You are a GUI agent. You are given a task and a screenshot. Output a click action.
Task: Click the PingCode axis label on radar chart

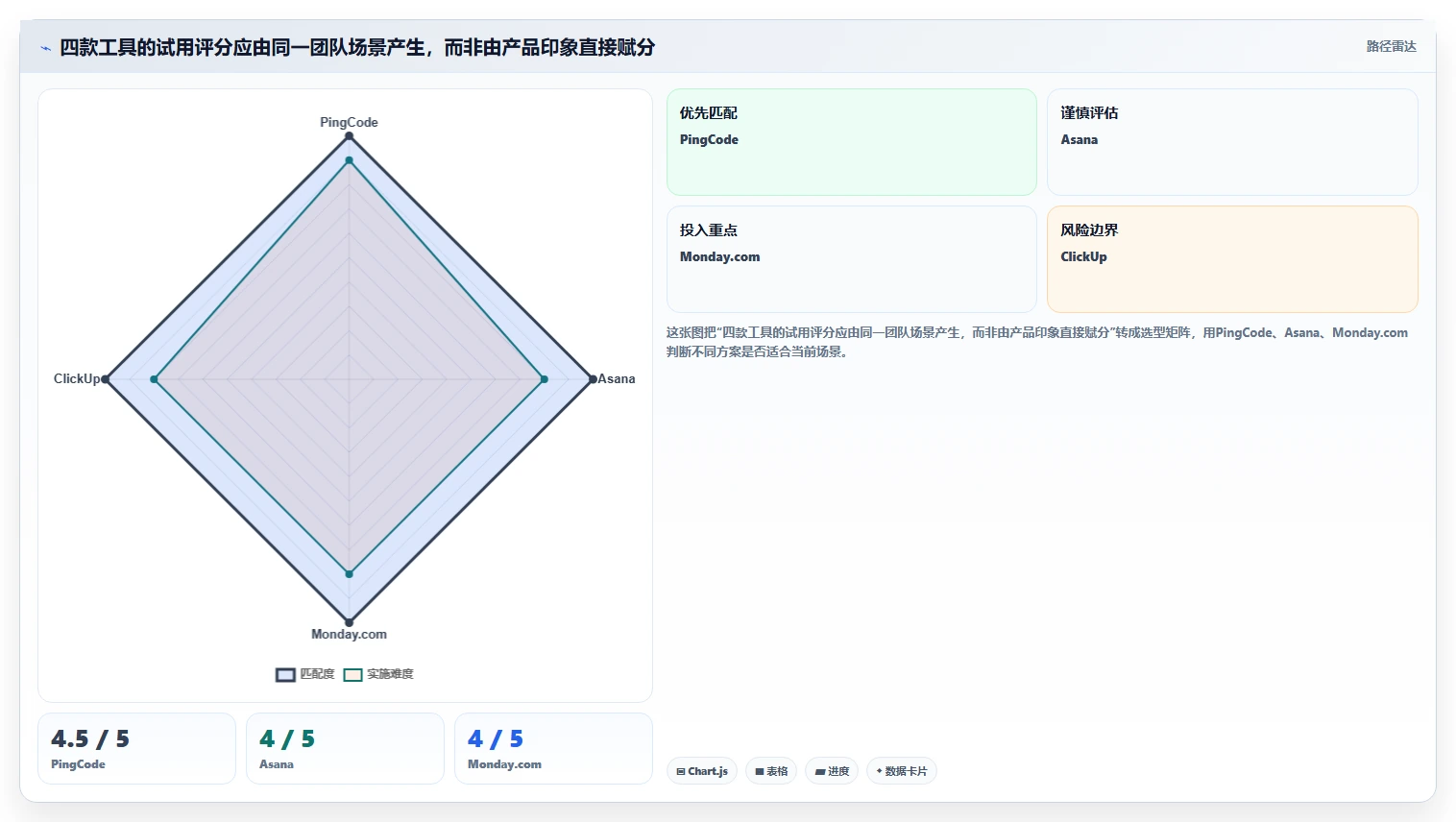point(349,122)
